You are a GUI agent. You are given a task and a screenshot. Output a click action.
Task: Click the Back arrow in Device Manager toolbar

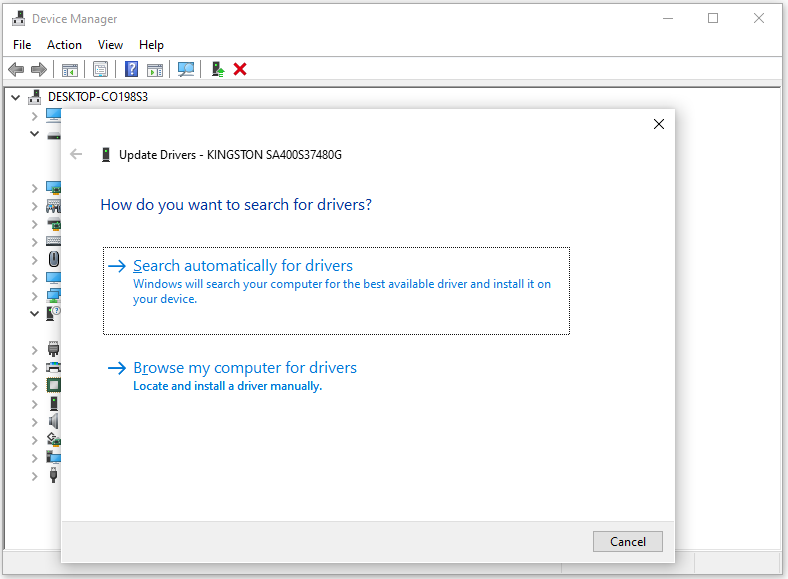(16, 69)
